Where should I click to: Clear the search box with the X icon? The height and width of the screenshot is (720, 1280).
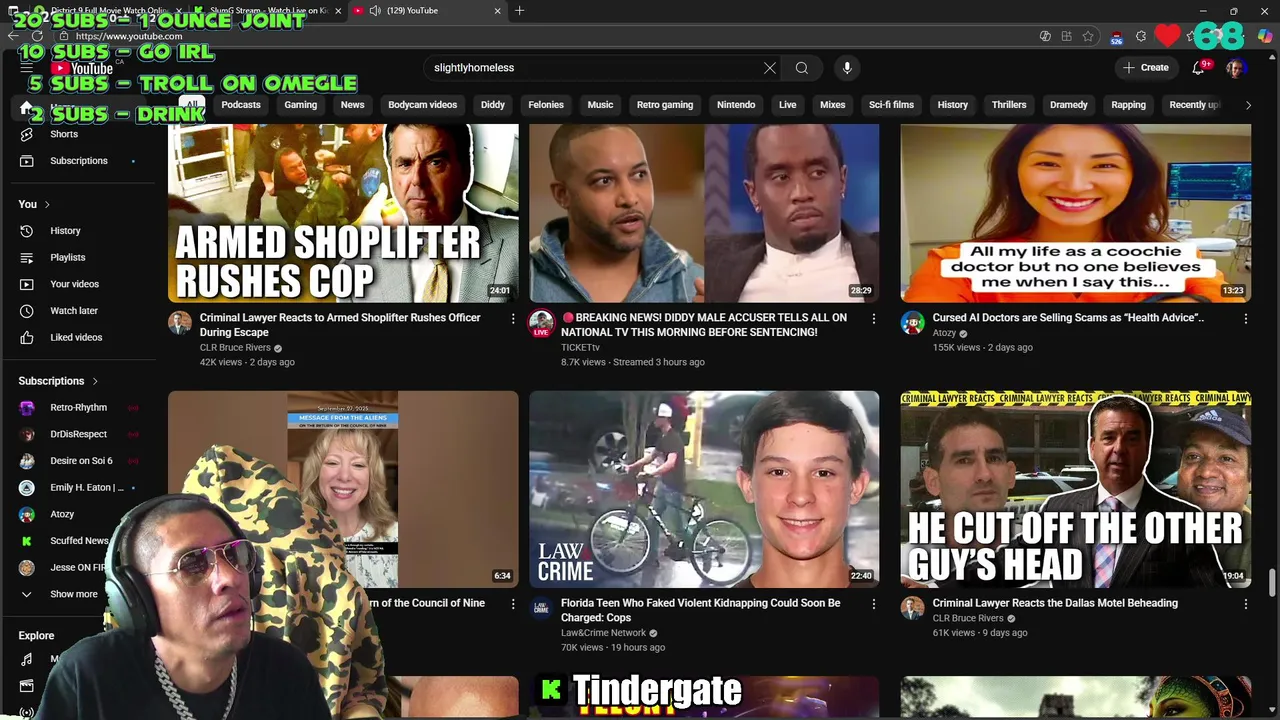(770, 68)
